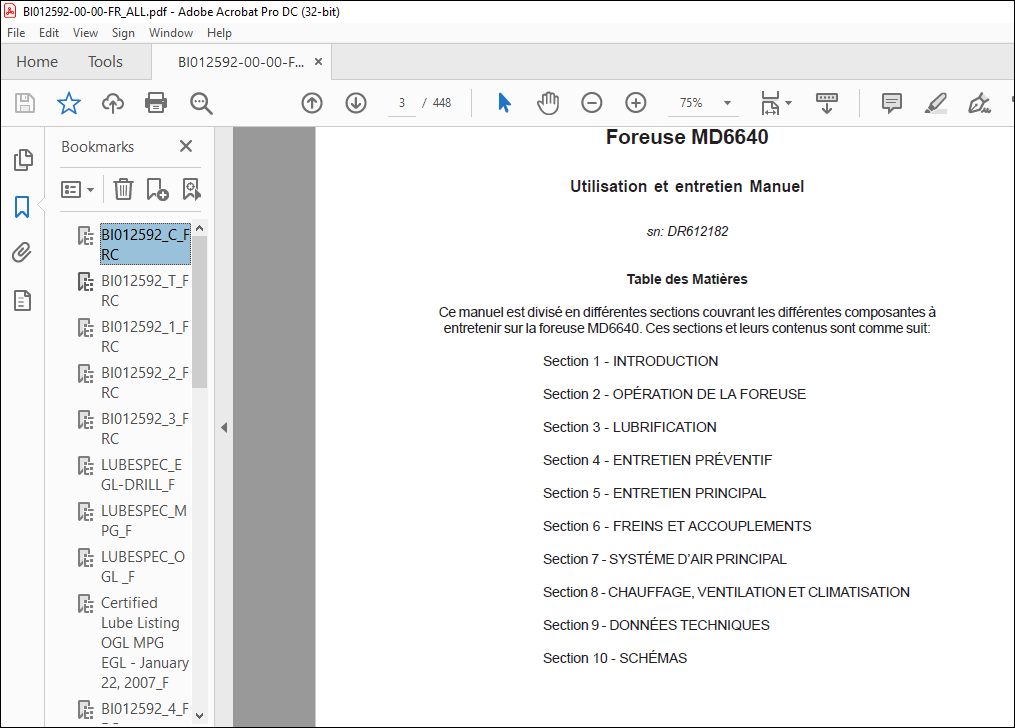The image size is (1015, 728).
Task: Close the BI012592-00-00-F... document tab
Action: 318,61
